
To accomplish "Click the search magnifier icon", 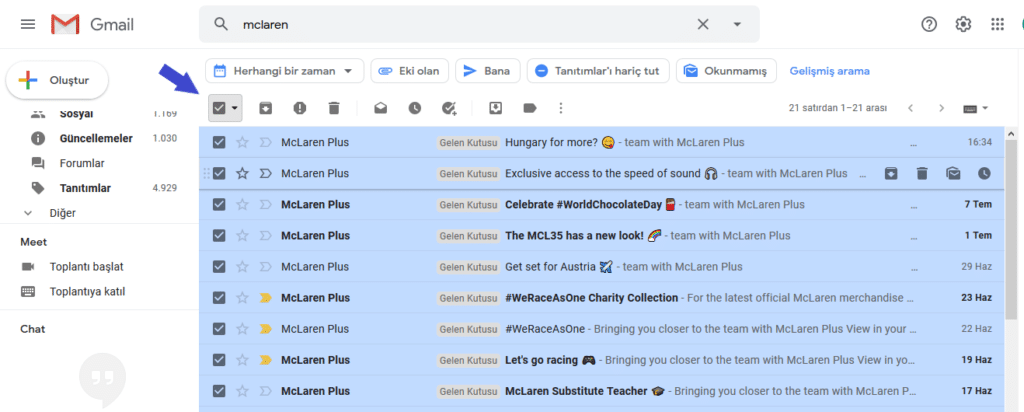I will click(x=221, y=24).
